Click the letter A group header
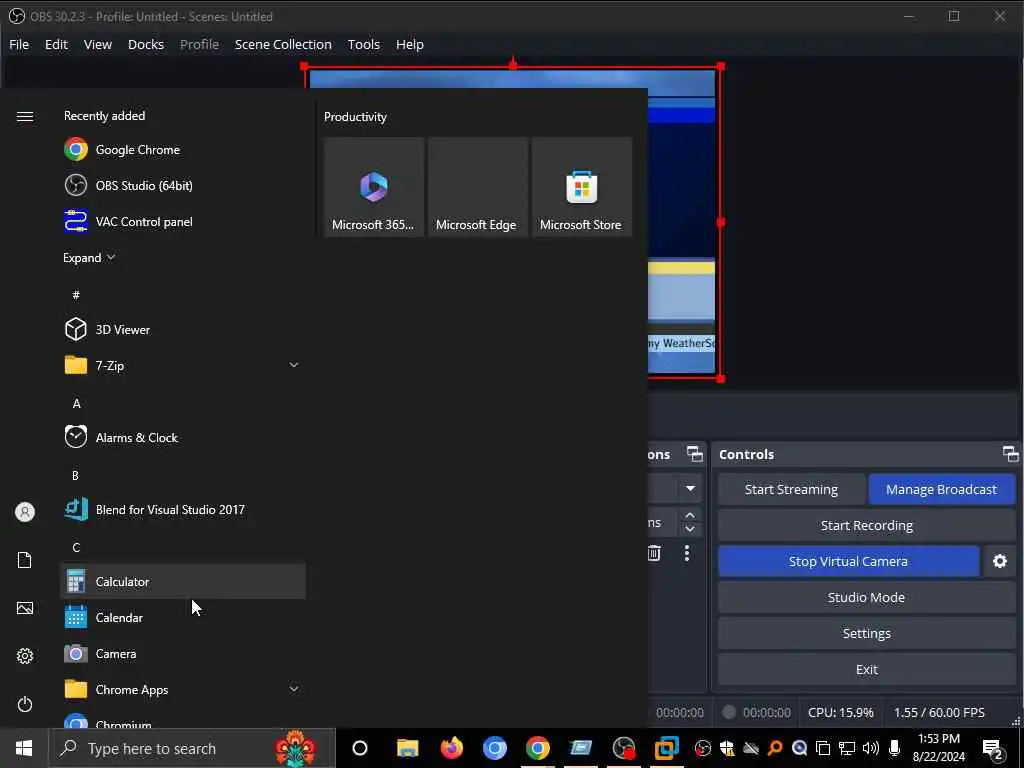Image resolution: width=1024 pixels, height=768 pixels. tap(76, 404)
